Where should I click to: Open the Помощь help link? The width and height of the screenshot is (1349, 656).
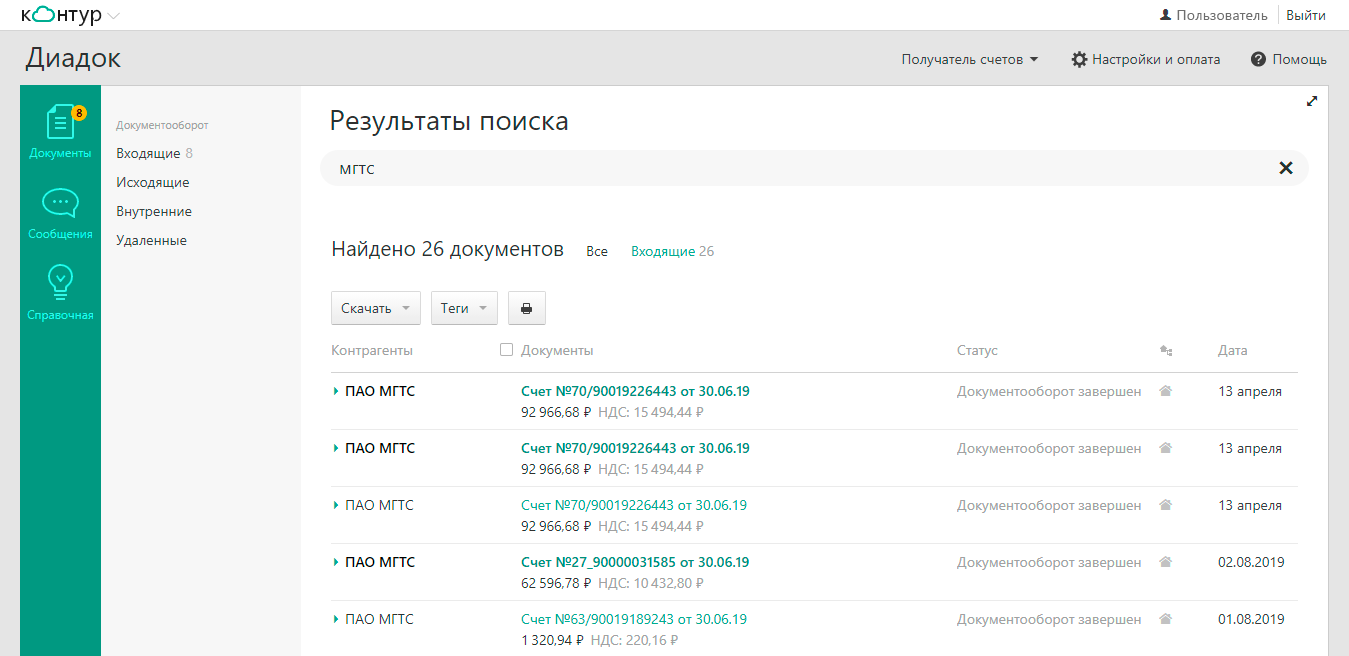pyautogui.click(x=1289, y=59)
